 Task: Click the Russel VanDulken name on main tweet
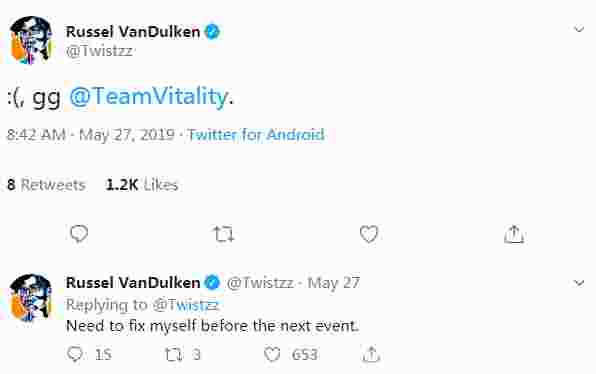(133, 32)
